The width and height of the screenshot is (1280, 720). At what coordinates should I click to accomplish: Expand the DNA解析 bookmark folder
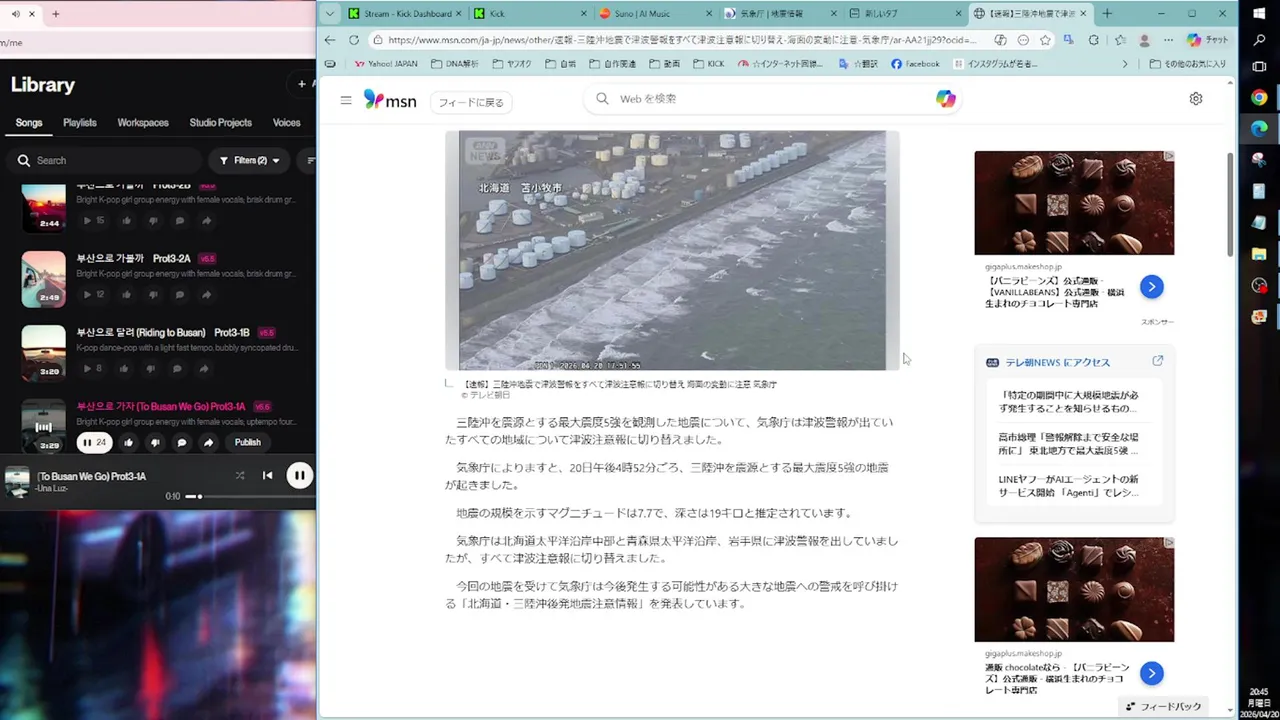[x=455, y=64]
